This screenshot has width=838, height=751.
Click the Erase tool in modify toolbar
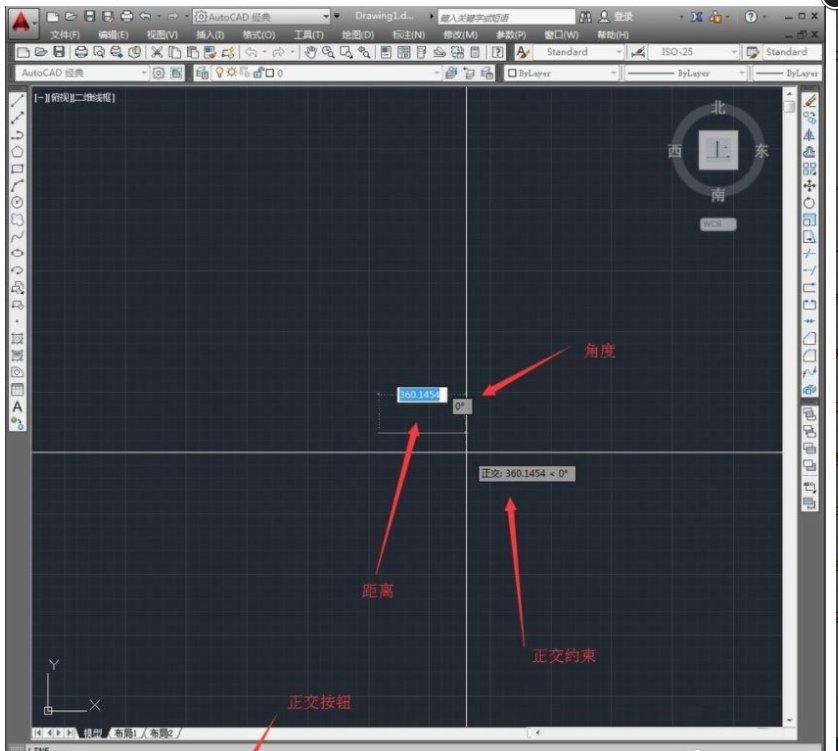809,101
